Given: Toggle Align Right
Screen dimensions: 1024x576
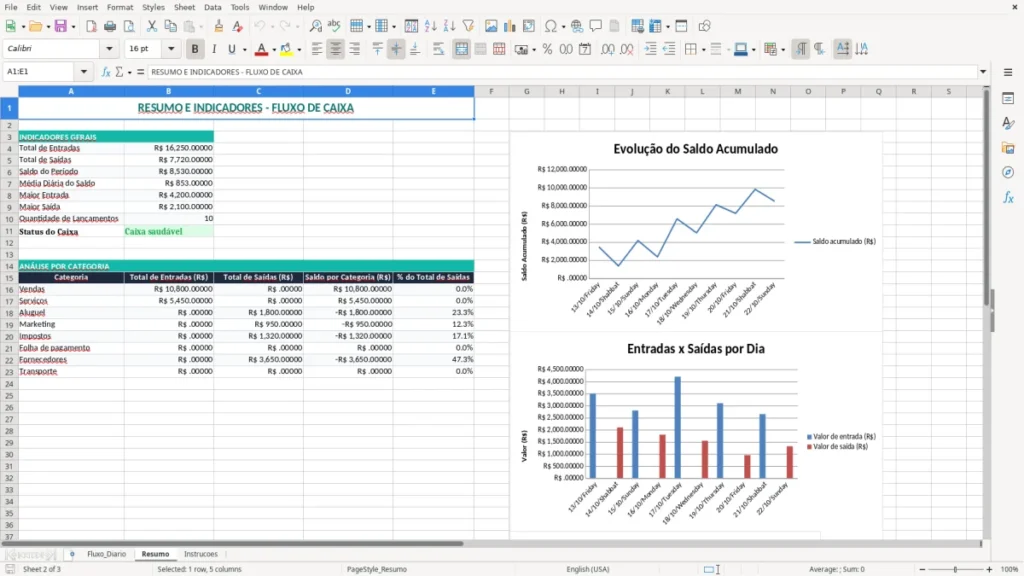Looking at the screenshot, I should click(355, 49).
